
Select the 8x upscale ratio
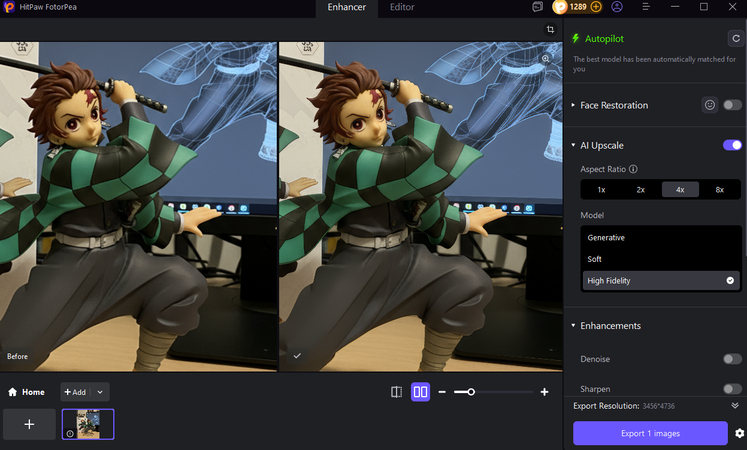click(x=719, y=190)
